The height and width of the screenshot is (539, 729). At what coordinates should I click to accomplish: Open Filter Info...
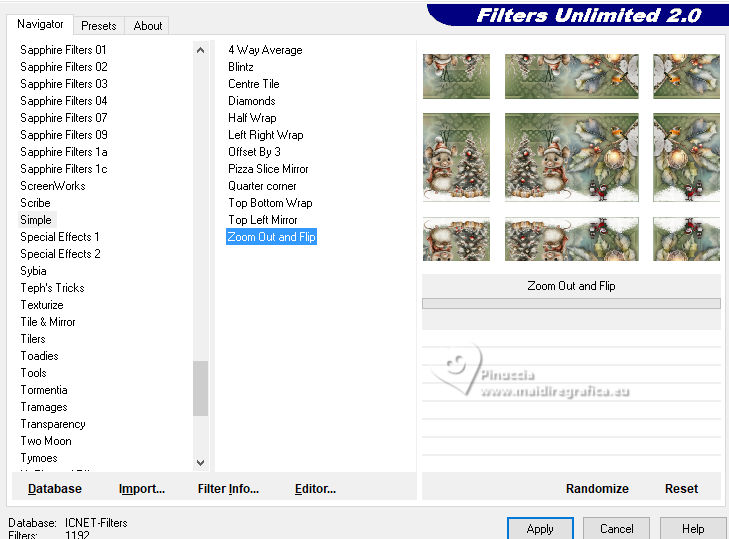pyautogui.click(x=228, y=489)
